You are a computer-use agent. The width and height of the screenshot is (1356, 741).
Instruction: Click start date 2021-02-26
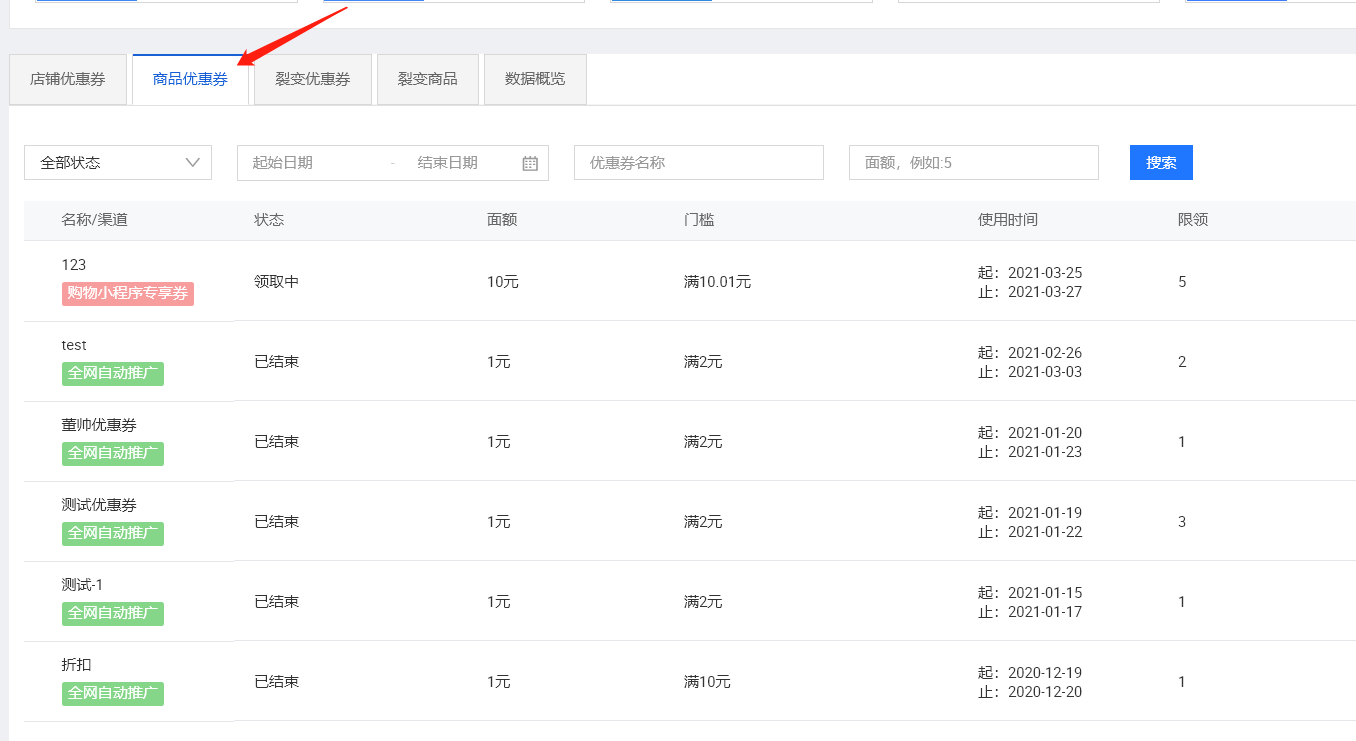click(x=1045, y=353)
